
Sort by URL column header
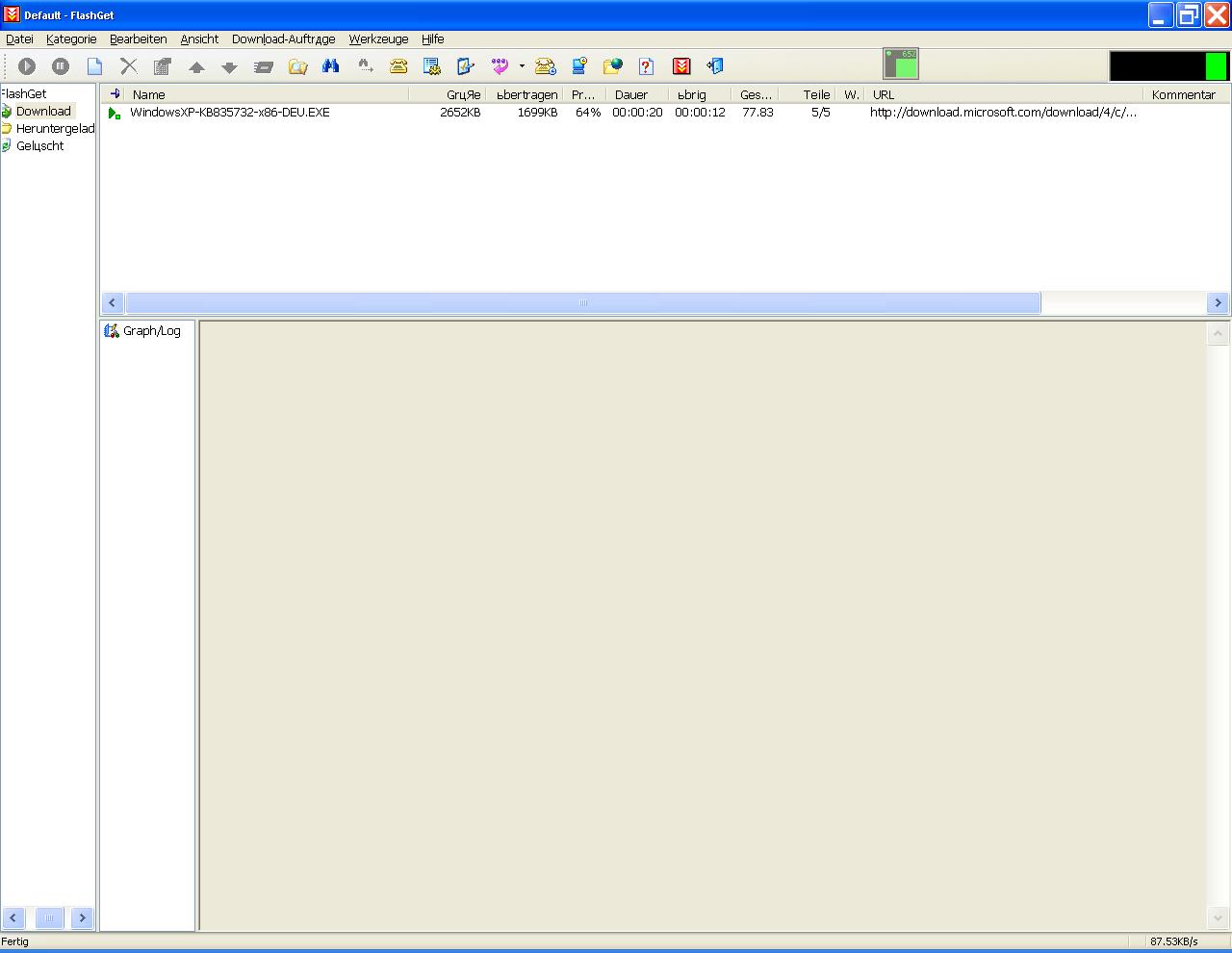coord(1004,94)
